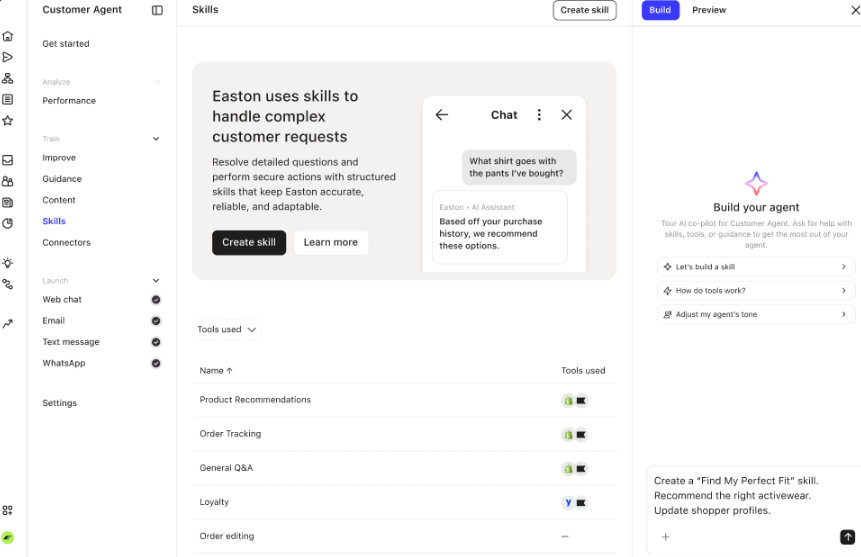861x557 pixels.
Task: Click the Yotpo icon in Loyalty row
Action: coord(568,503)
